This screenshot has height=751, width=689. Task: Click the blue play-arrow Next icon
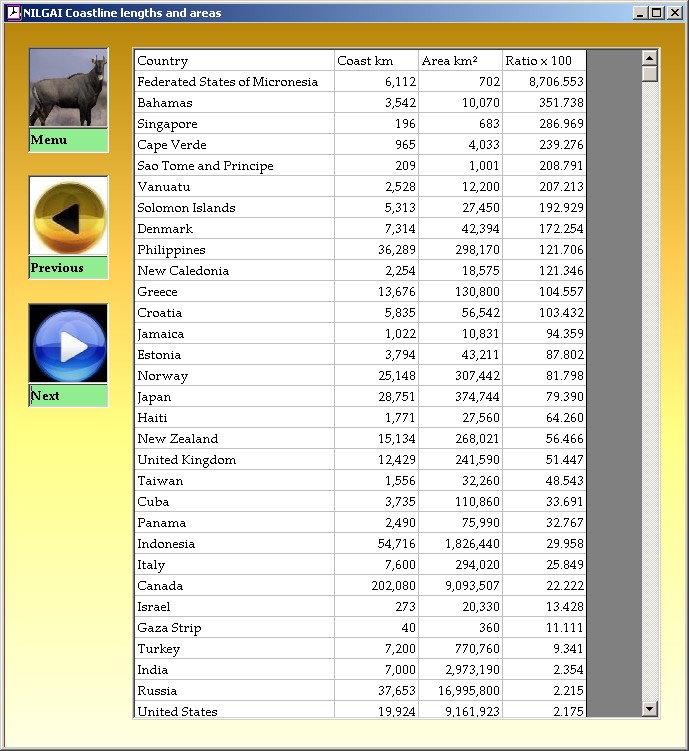pyautogui.click(x=68, y=344)
